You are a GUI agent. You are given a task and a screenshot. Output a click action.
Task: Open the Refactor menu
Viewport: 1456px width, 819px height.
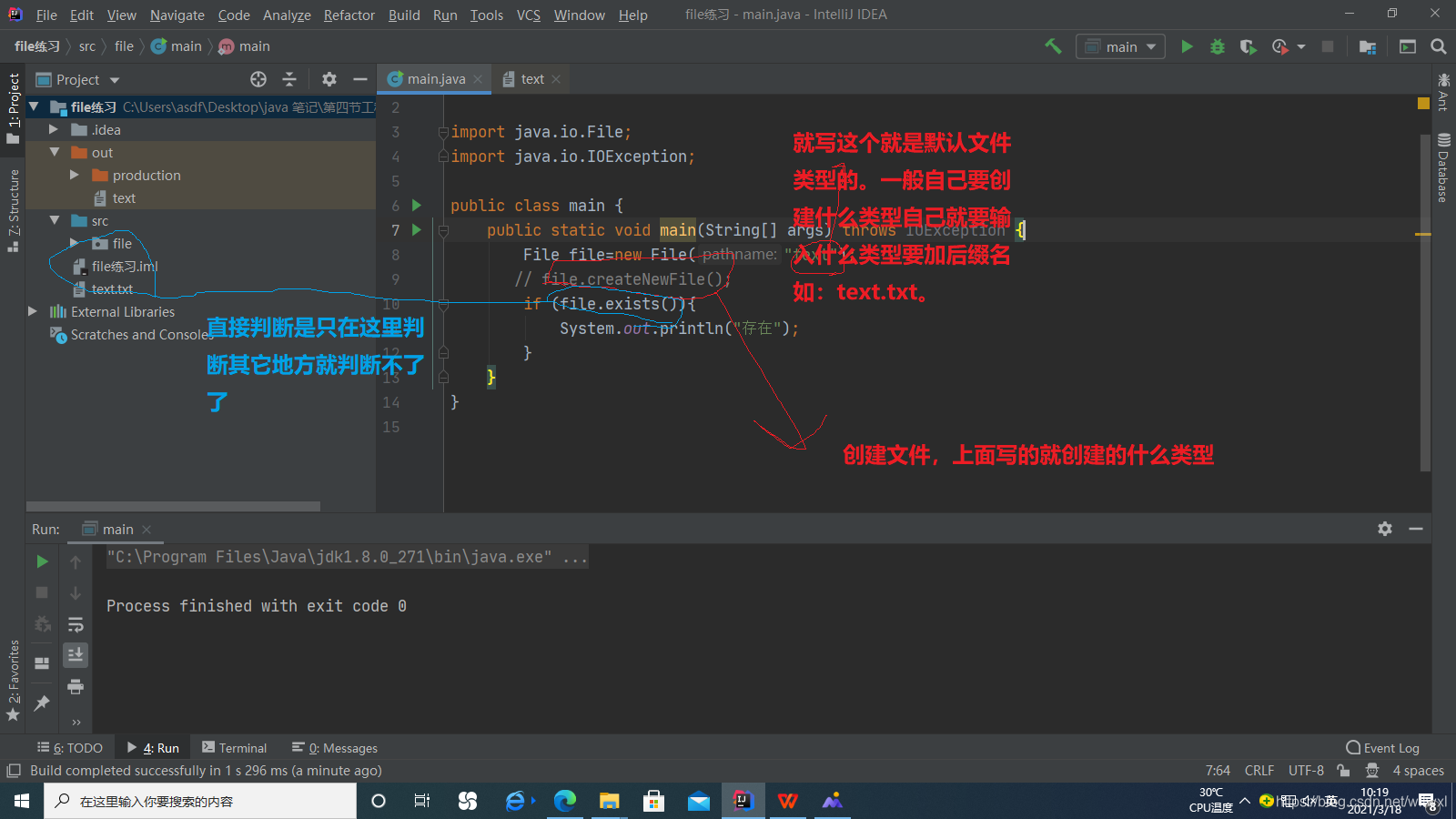pos(349,15)
